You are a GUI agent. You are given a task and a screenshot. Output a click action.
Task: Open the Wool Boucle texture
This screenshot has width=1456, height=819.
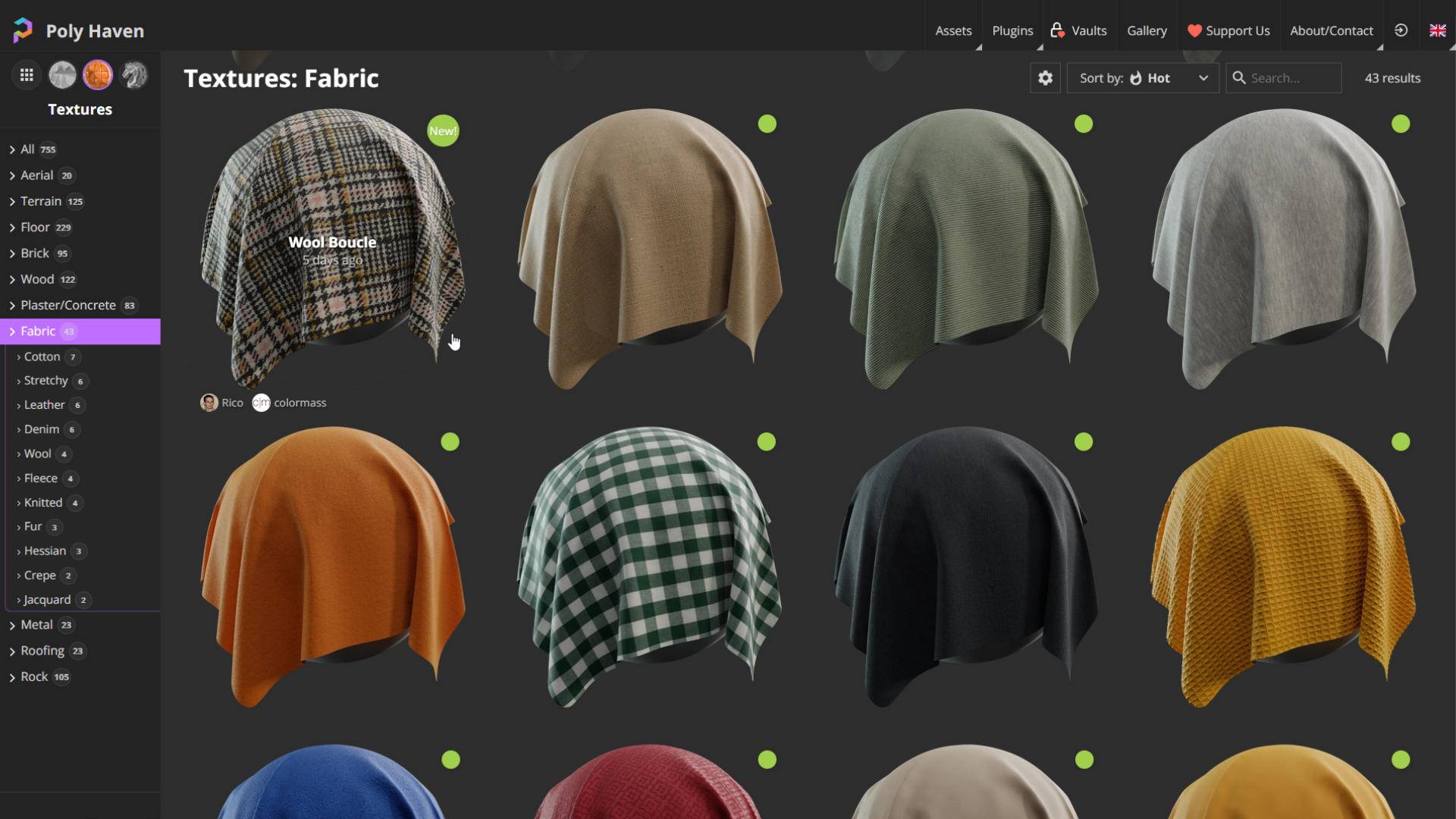coord(332,249)
